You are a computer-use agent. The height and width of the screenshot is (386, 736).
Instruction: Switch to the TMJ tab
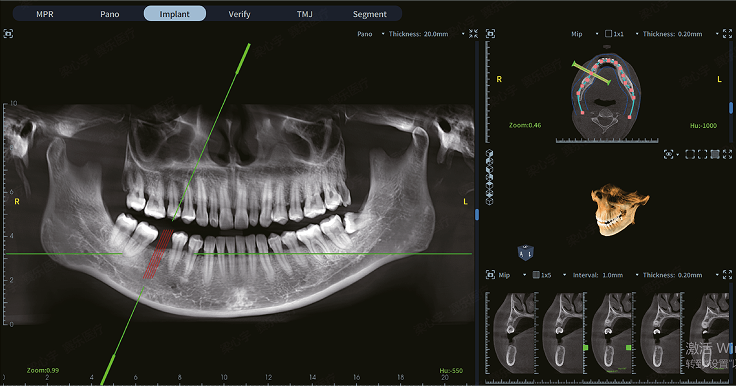pyautogui.click(x=305, y=14)
